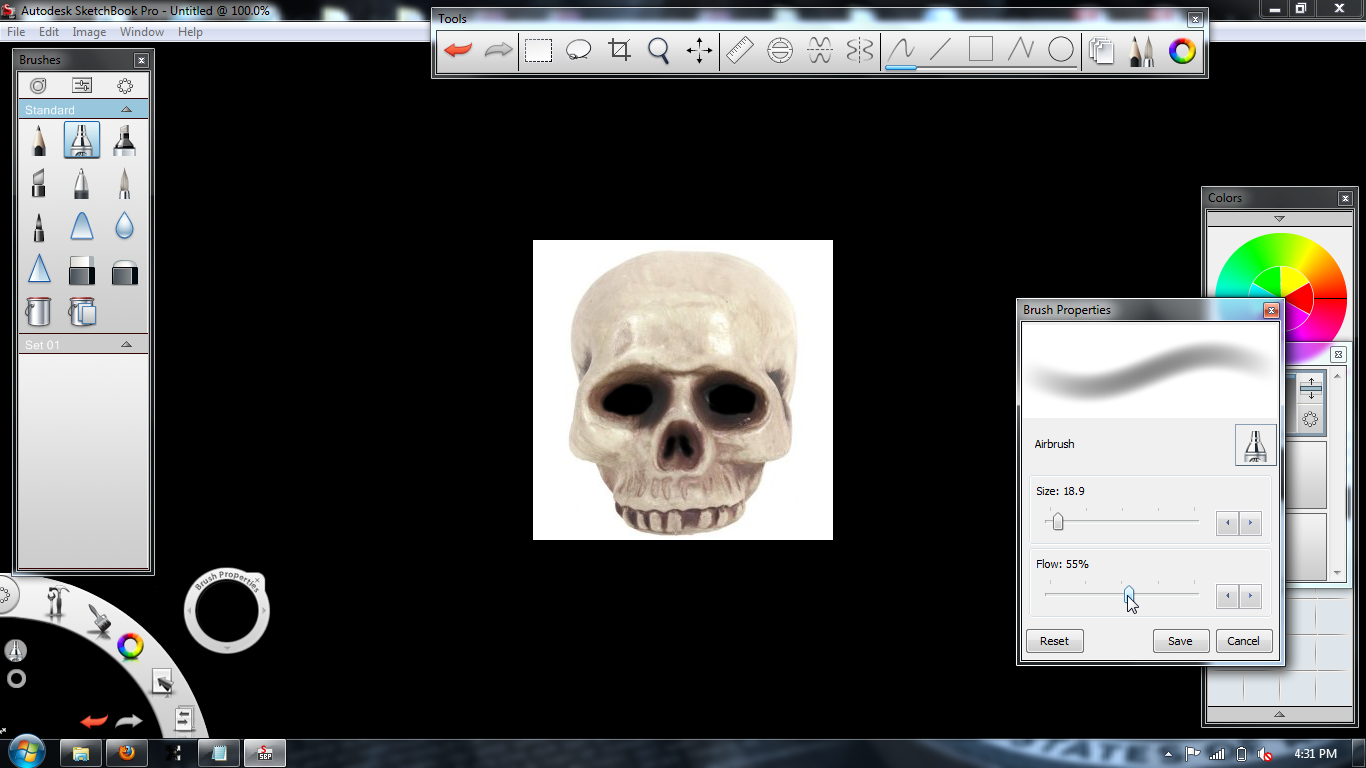Select the Hard eraser
Image resolution: width=1366 pixels, height=768 pixels.
(82, 270)
